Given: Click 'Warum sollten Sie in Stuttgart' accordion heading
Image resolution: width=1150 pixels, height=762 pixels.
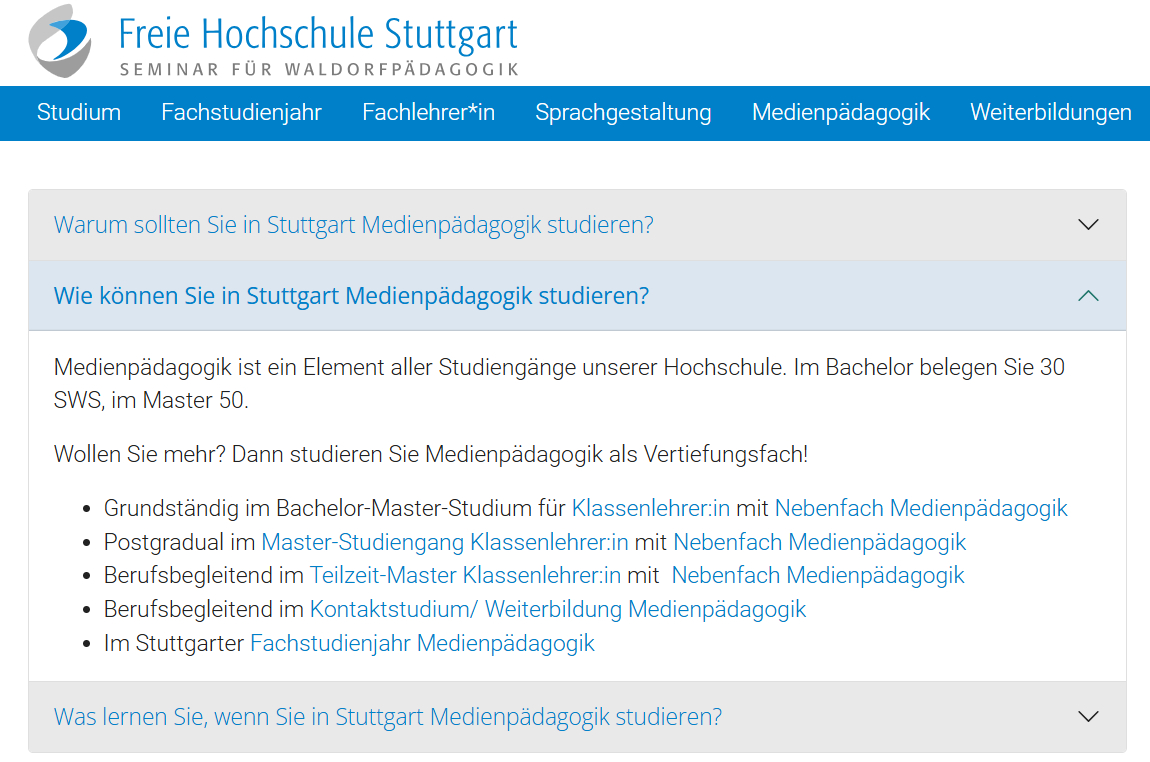Looking at the screenshot, I should coord(353,225).
